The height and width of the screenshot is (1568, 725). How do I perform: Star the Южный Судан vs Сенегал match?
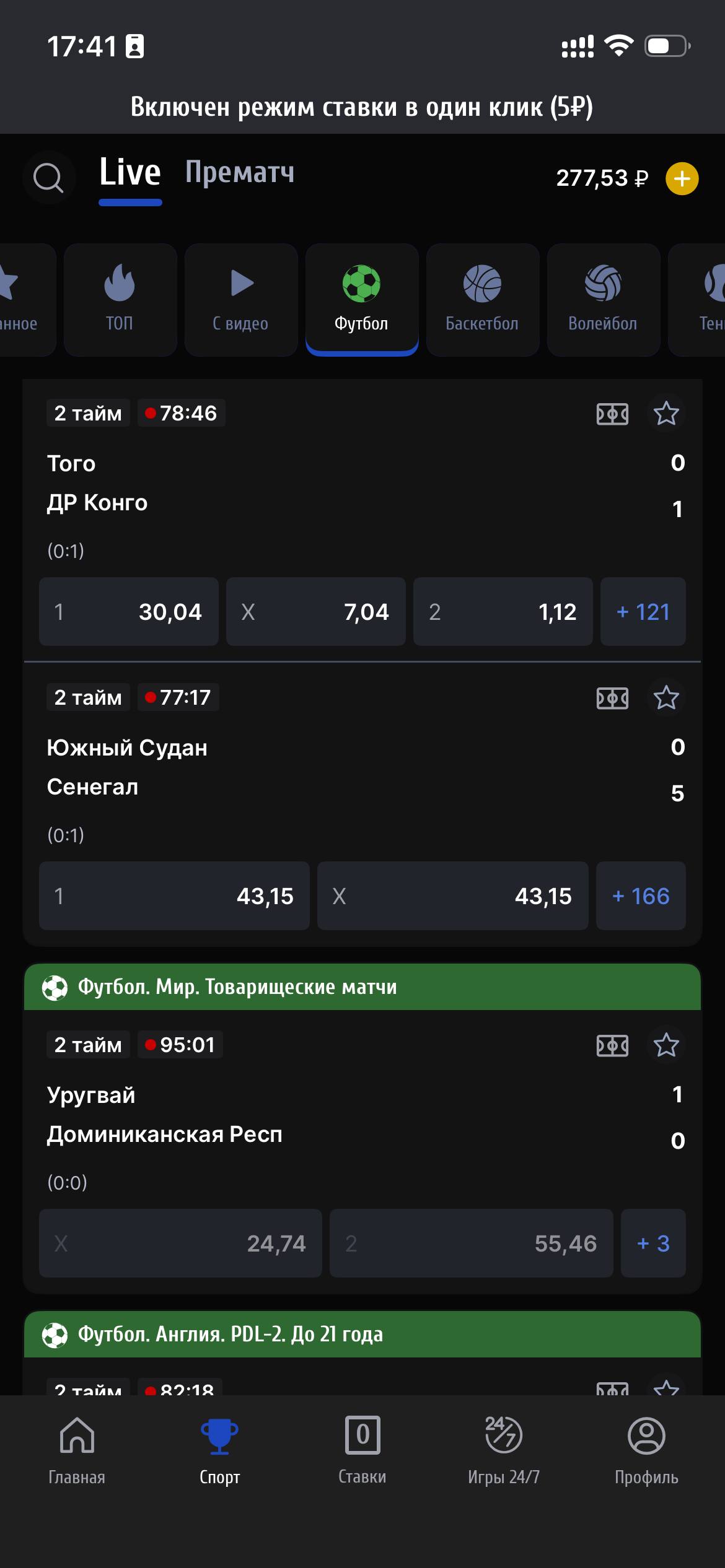click(x=666, y=698)
